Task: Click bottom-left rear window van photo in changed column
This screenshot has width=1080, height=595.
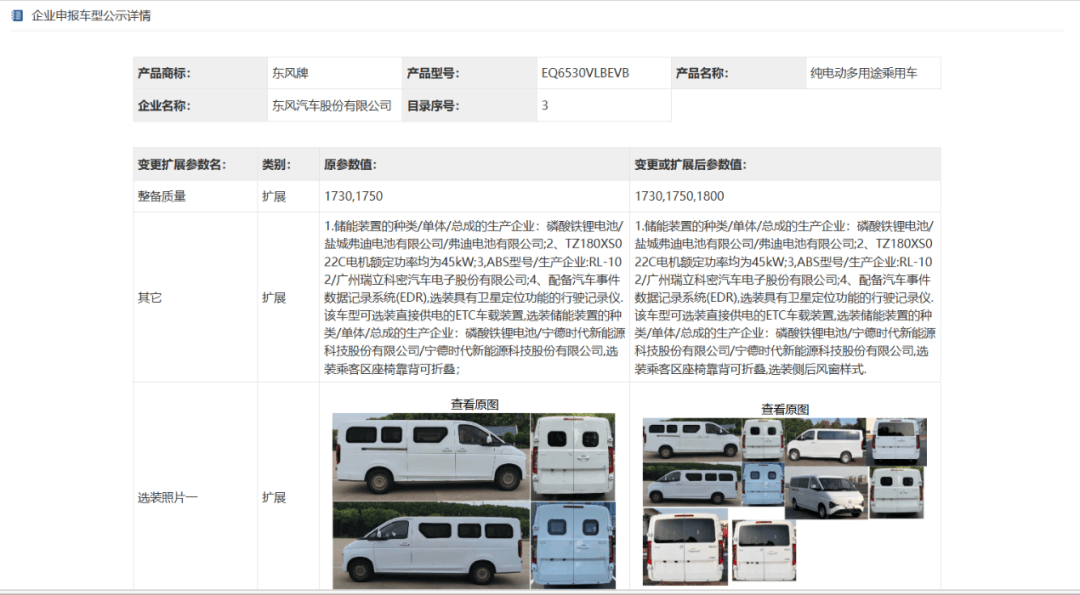Action: click(x=686, y=547)
